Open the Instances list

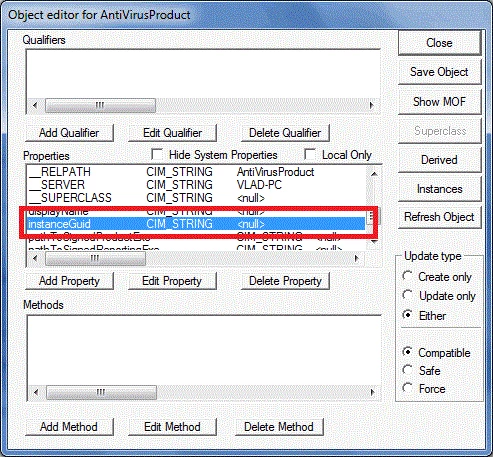coord(439,189)
